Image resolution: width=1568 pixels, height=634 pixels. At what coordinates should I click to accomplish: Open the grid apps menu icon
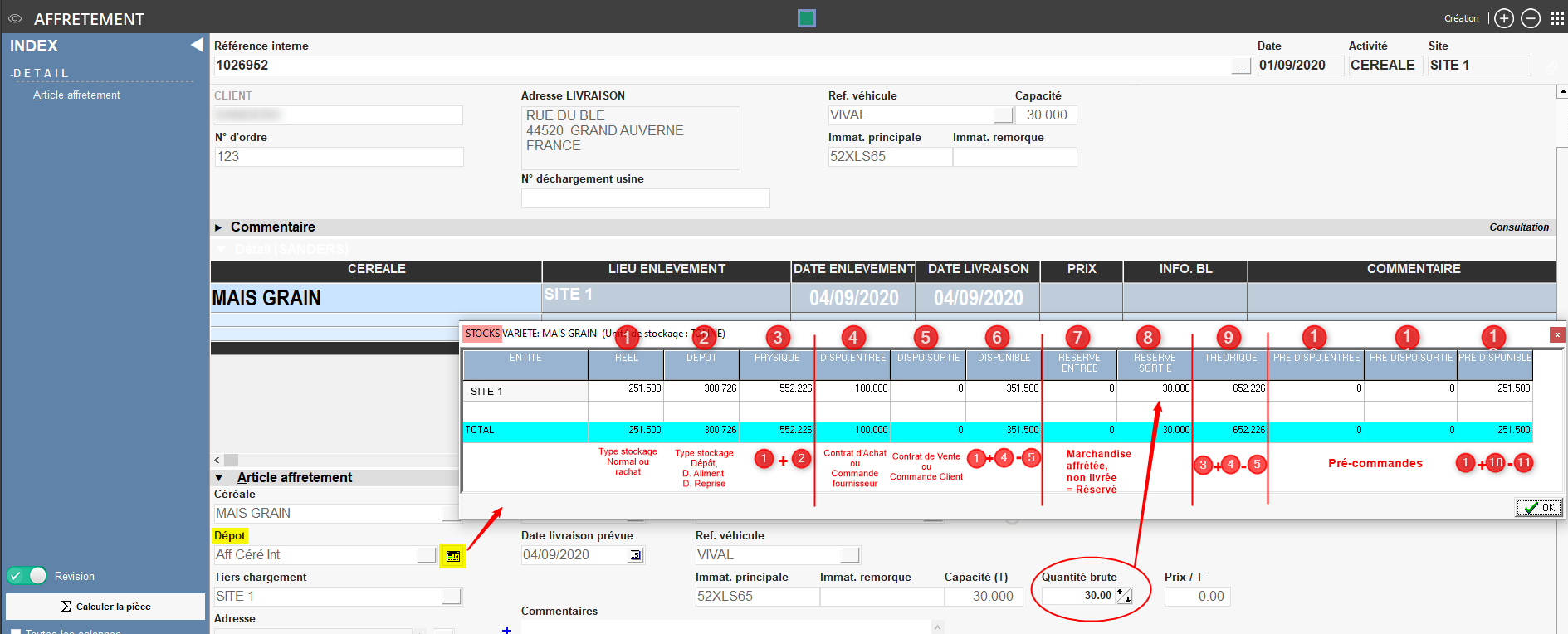point(1556,18)
